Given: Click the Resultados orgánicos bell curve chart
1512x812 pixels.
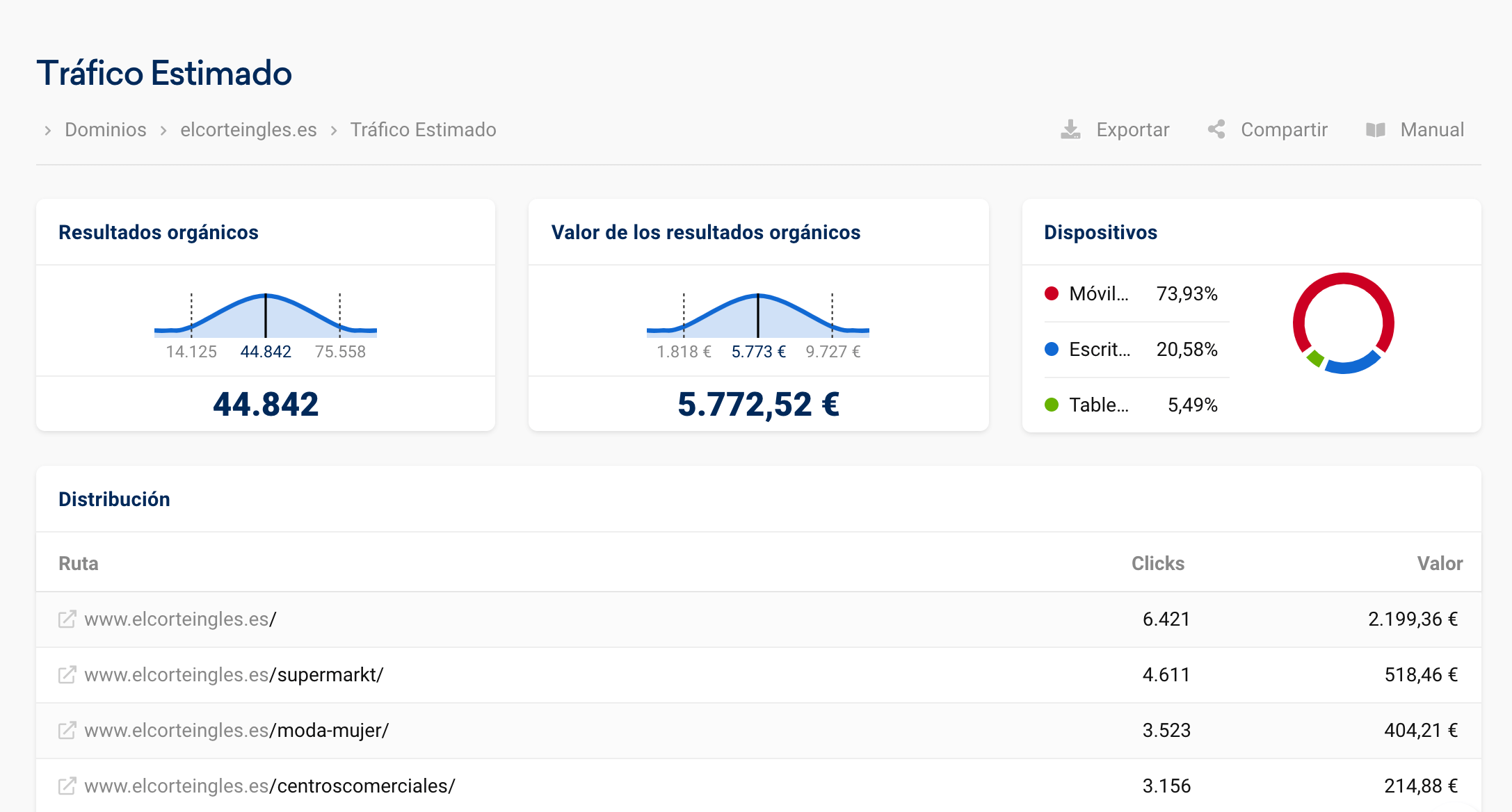Looking at the screenshot, I should 266,315.
